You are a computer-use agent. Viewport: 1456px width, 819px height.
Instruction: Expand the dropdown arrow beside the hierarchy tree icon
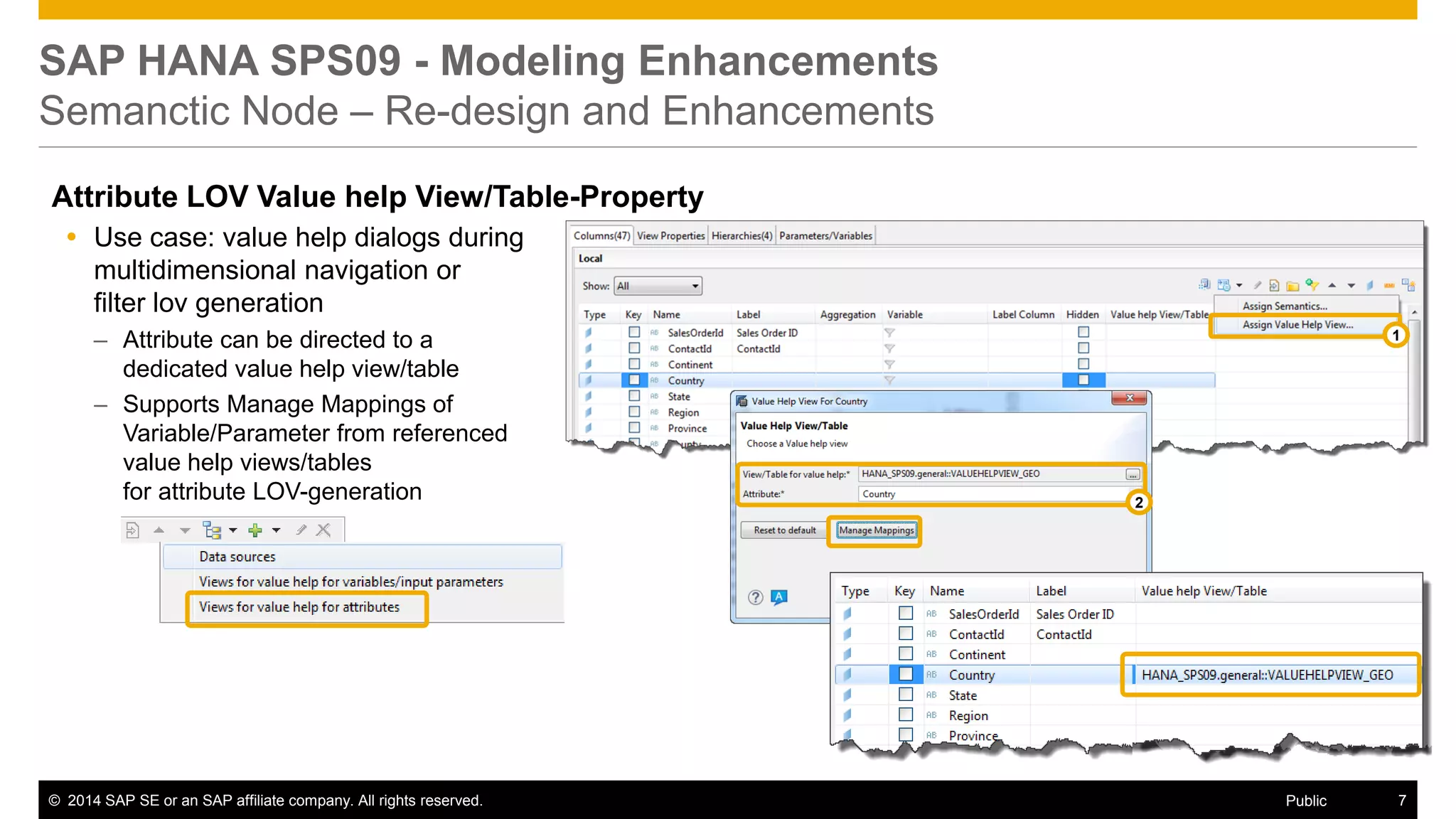(x=232, y=530)
